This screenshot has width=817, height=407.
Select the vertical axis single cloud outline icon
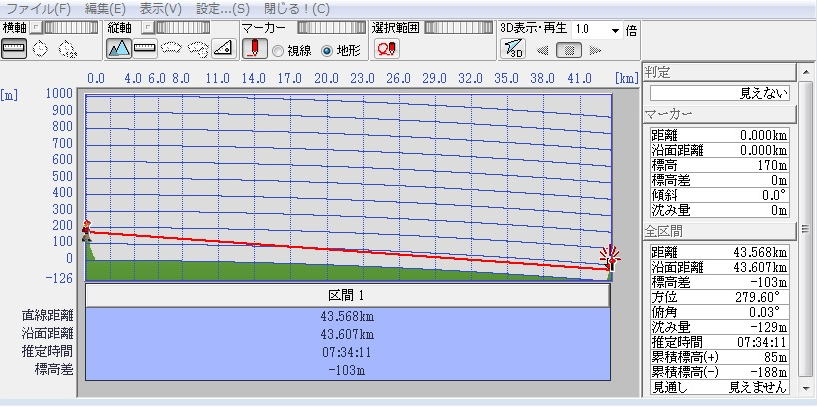click(x=171, y=48)
